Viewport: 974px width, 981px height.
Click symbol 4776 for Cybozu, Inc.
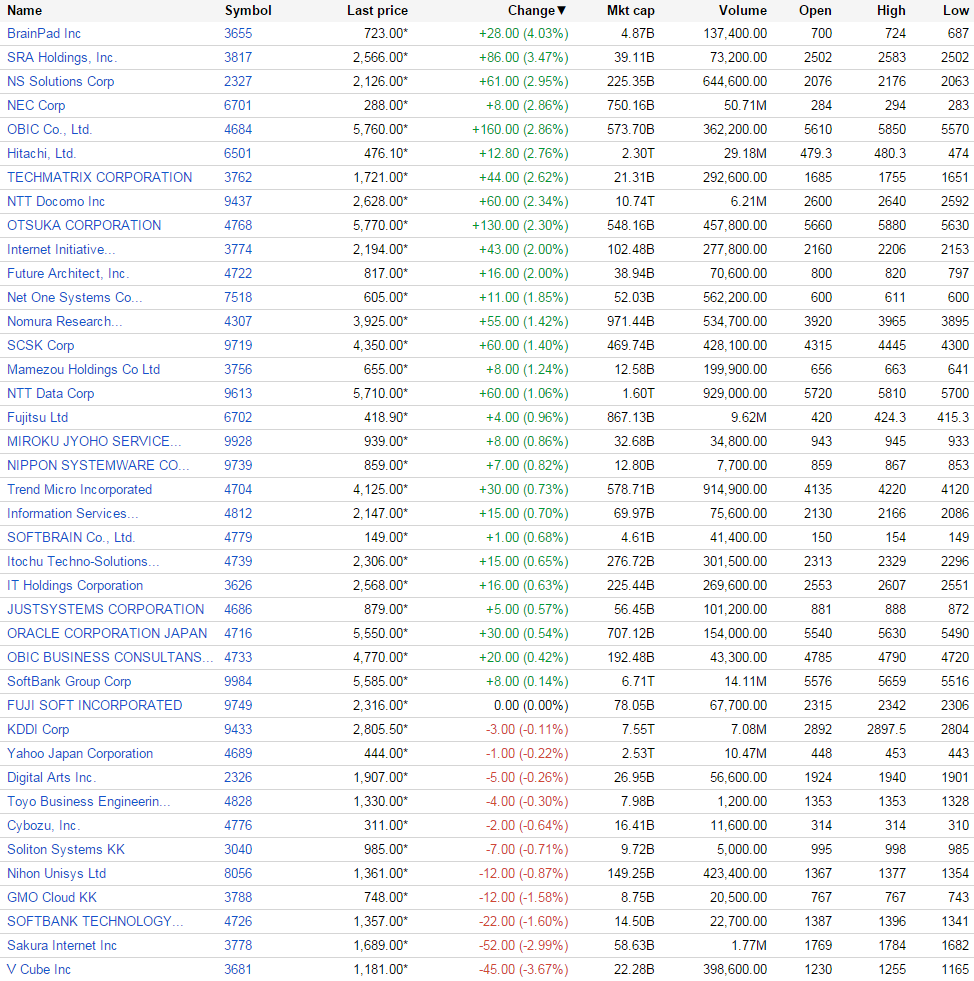[238, 825]
